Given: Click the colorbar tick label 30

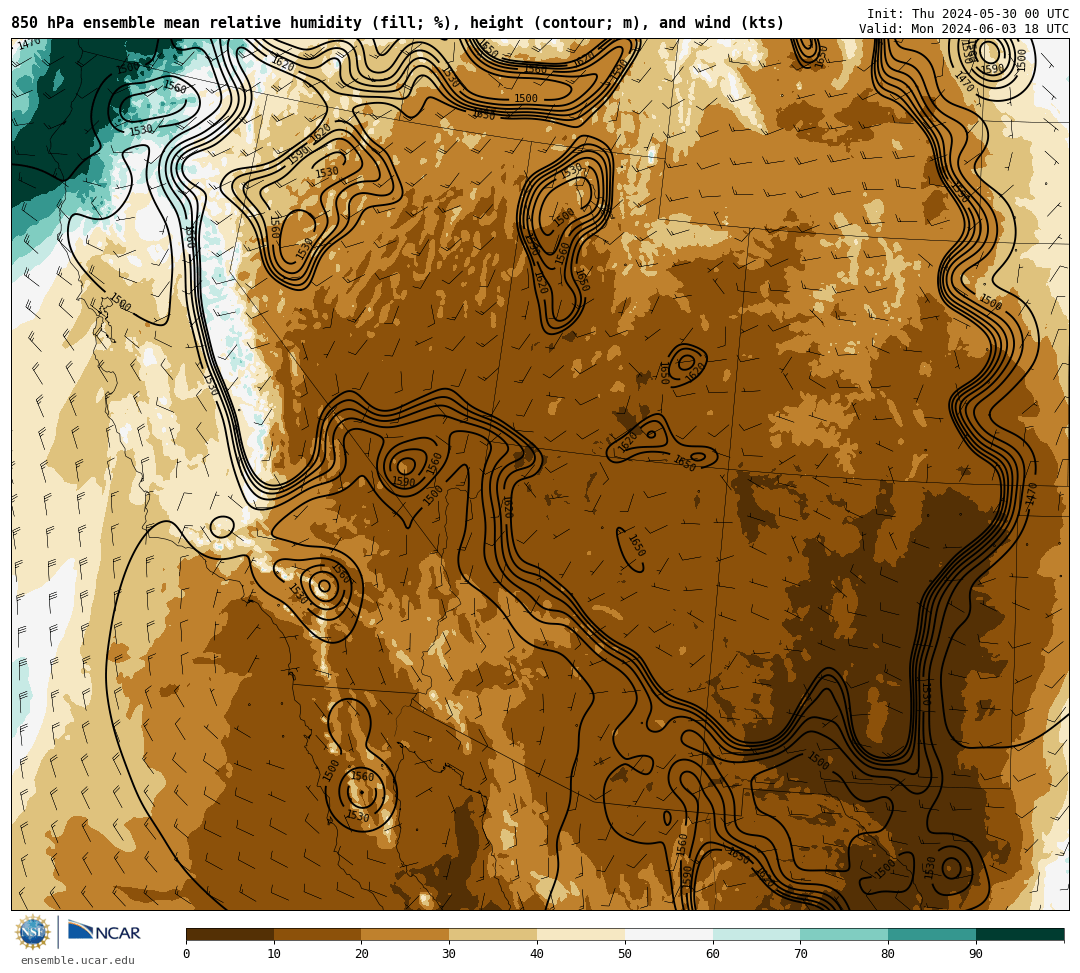Looking at the screenshot, I should coord(449,954).
